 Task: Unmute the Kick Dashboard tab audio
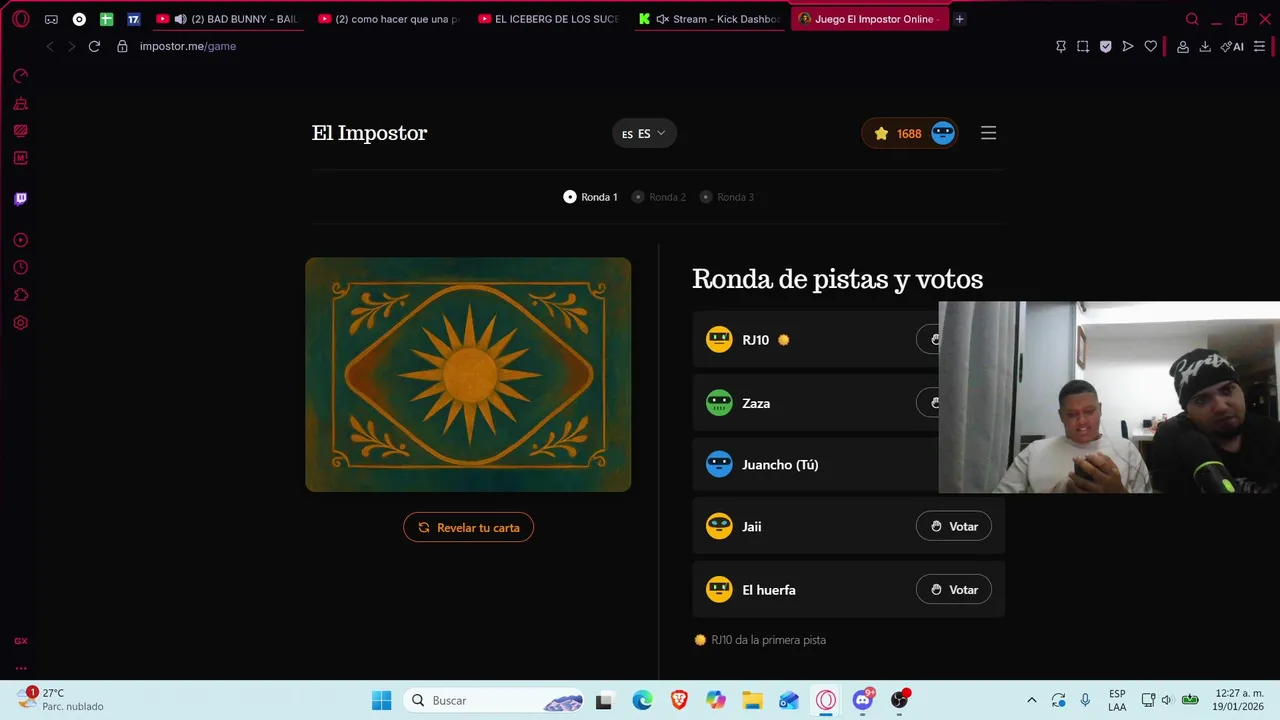[662, 19]
